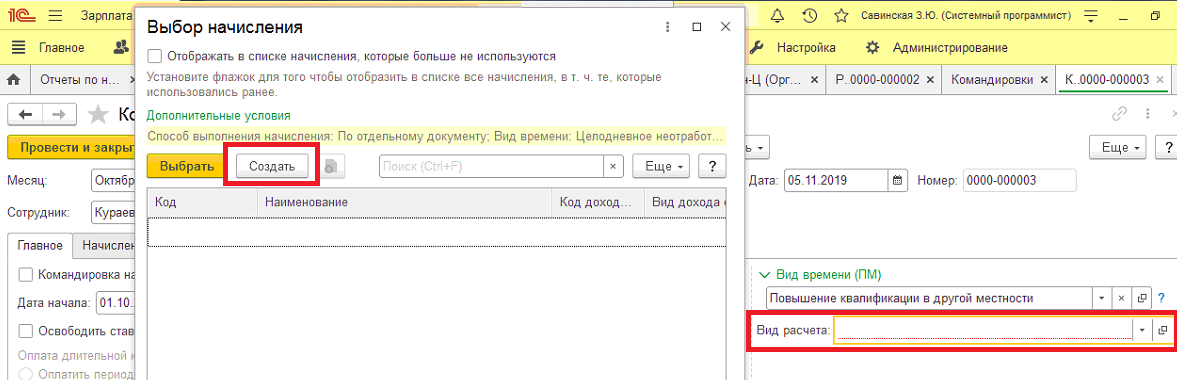Expand the Вид расчета dropdown arrow

point(1142,330)
